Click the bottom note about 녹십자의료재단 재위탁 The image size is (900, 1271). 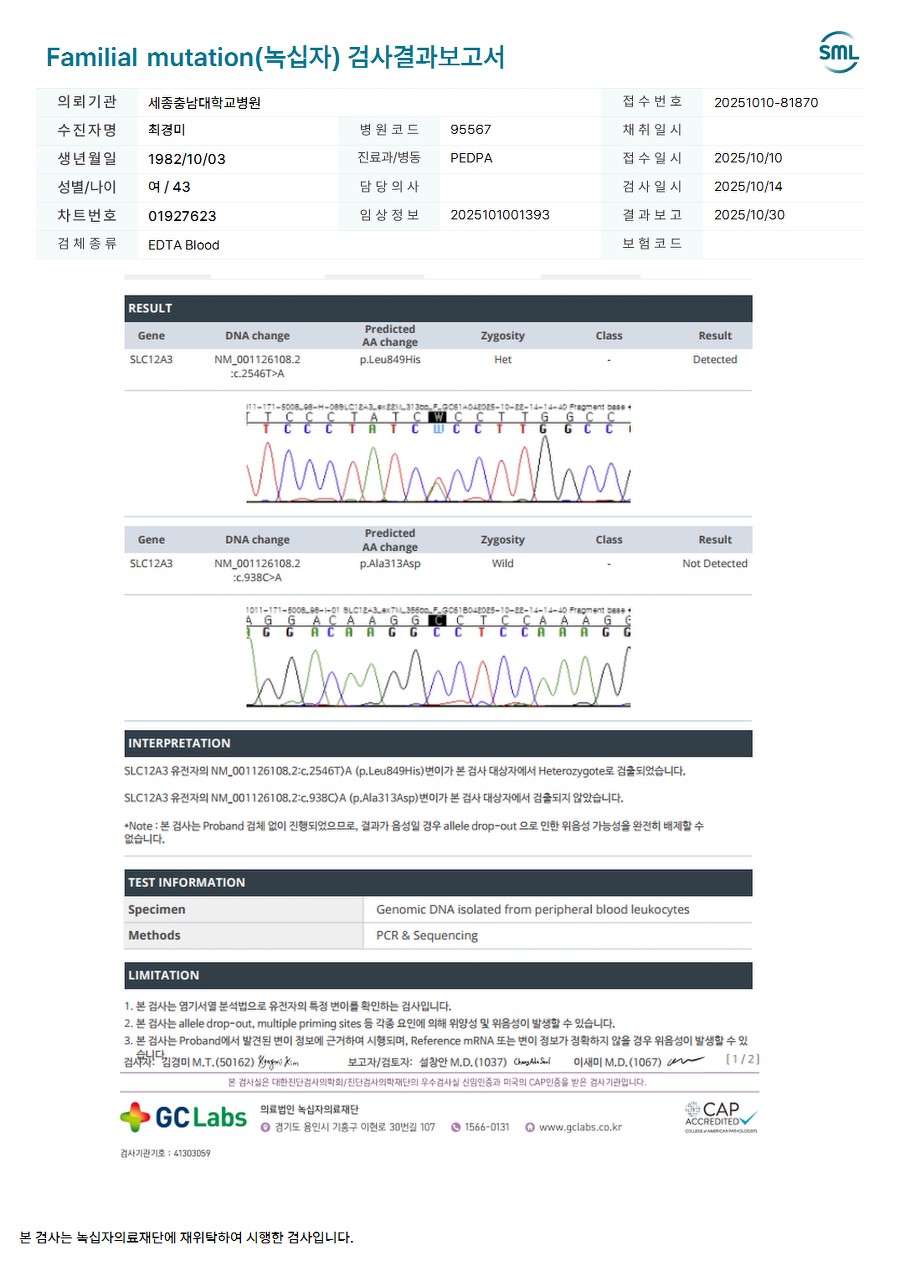[x=187, y=1237]
